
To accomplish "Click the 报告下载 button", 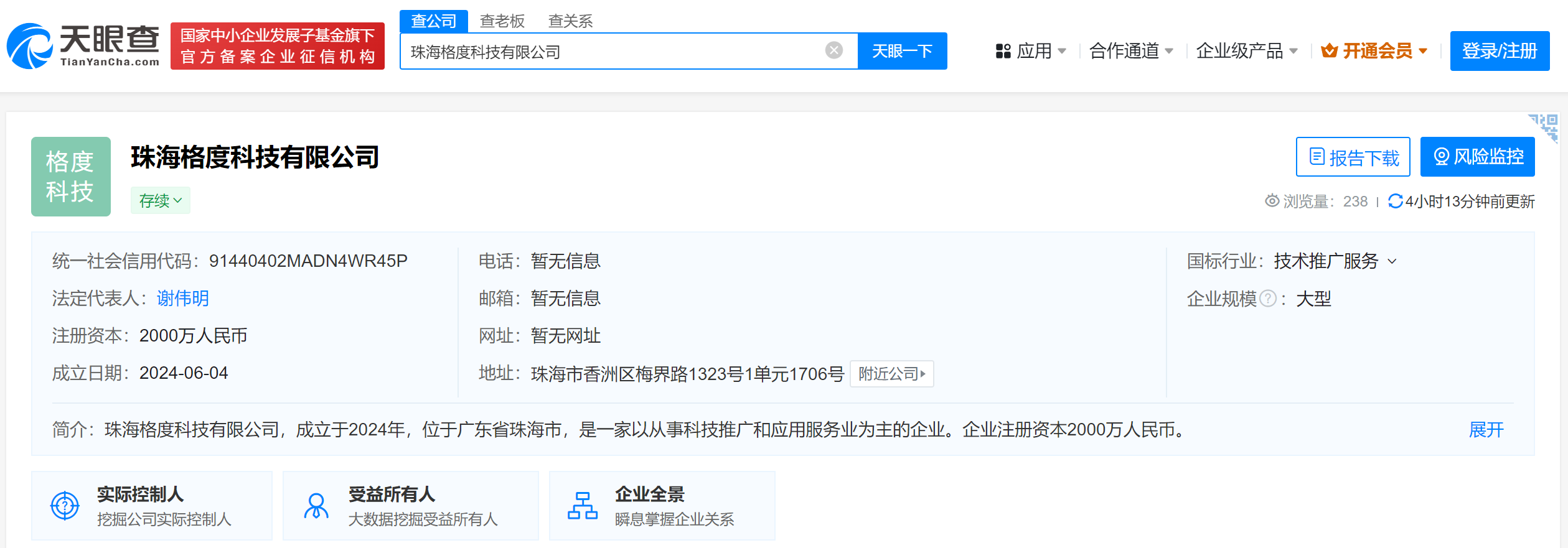I will 1353,157.
